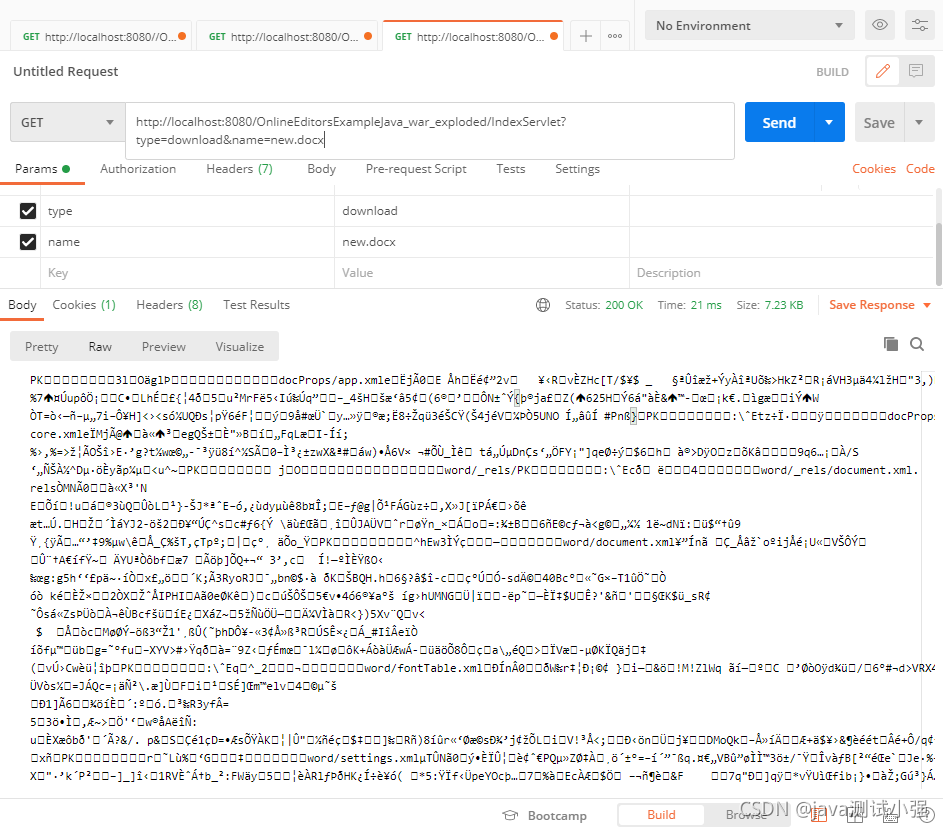Image resolution: width=943 pixels, height=830 pixels.
Task: Uncheck the name parameter checkbox
Action: (x=28, y=242)
